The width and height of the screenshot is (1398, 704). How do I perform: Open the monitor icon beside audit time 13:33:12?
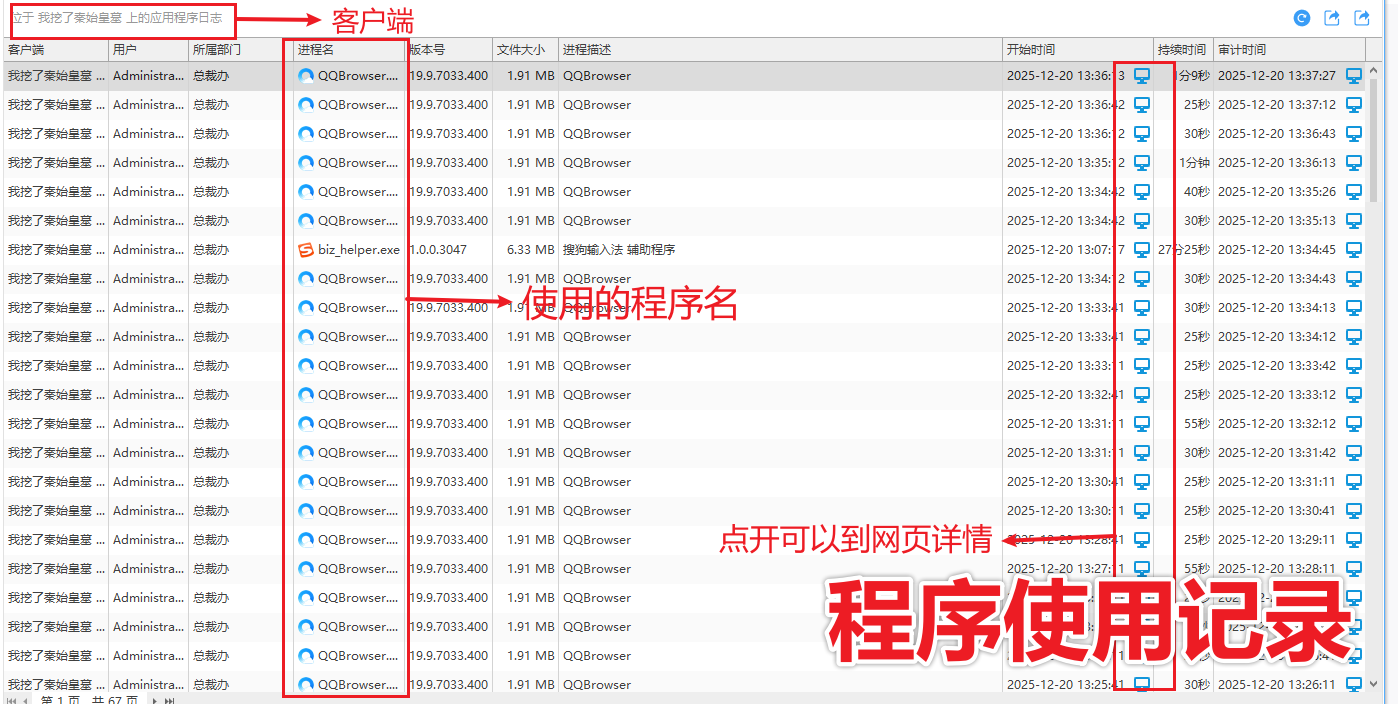(1354, 395)
